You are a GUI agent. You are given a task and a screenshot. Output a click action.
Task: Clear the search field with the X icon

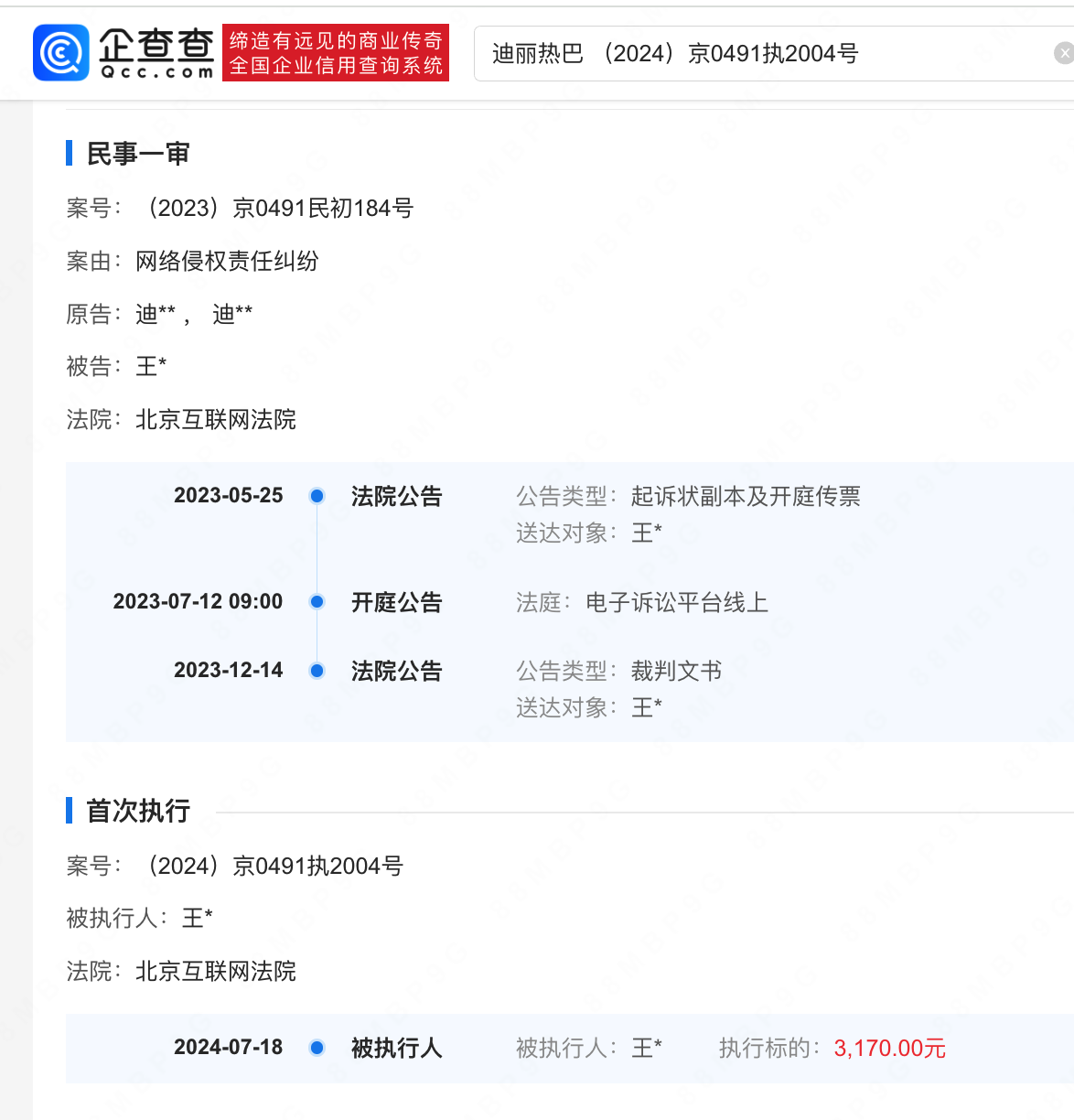coord(1063,54)
